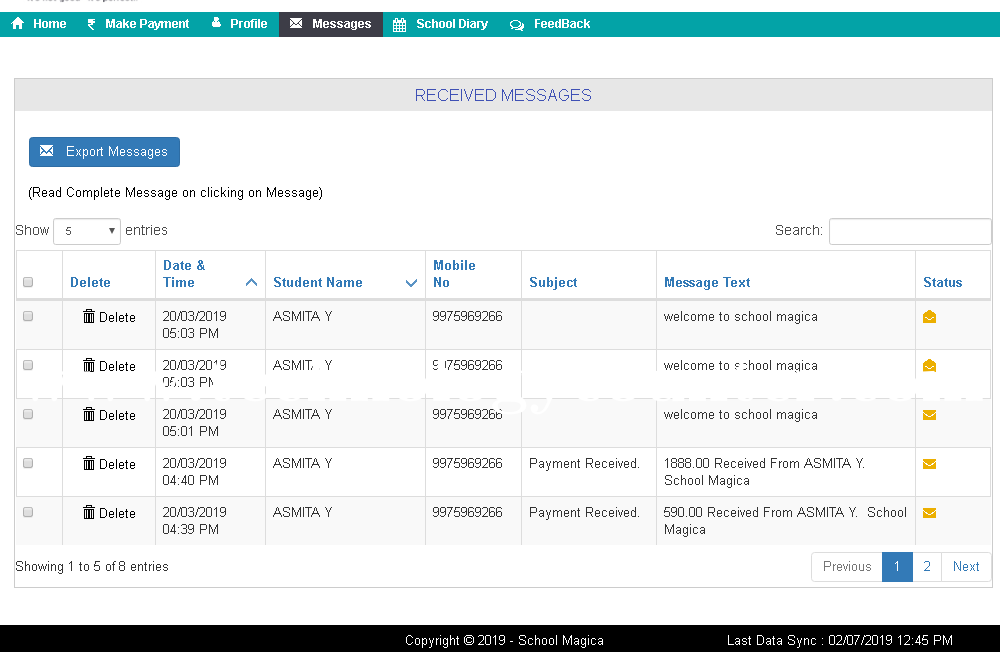This screenshot has height=652, width=1000.
Task: Sort by Date & Time using the up chevron
Action: coord(251,282)
